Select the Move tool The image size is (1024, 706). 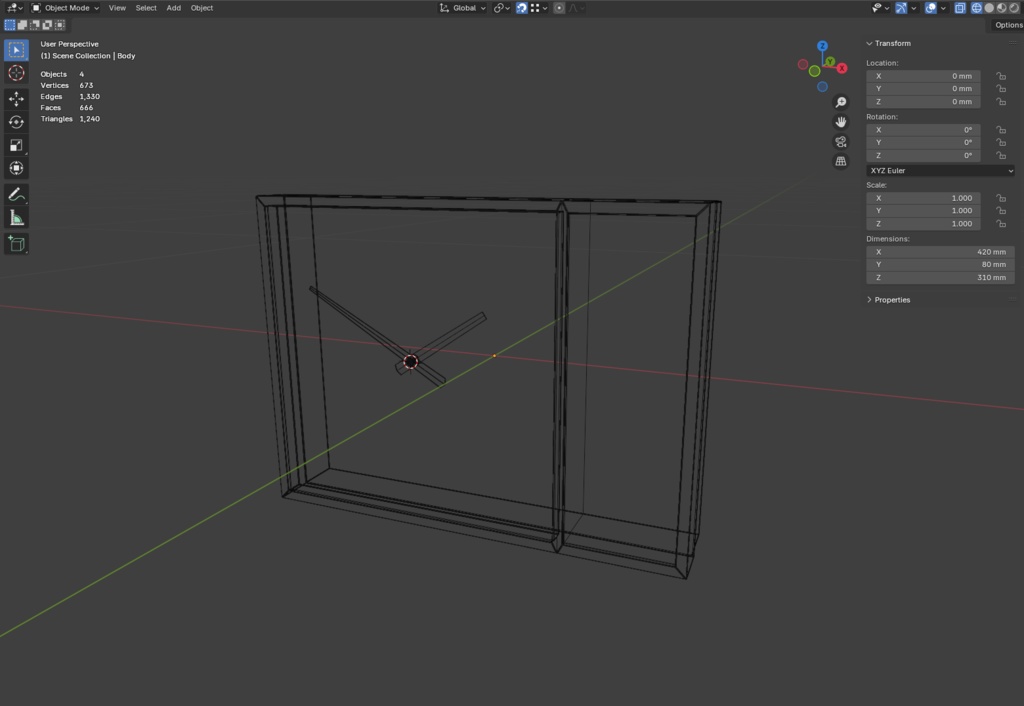click(16, 99)
